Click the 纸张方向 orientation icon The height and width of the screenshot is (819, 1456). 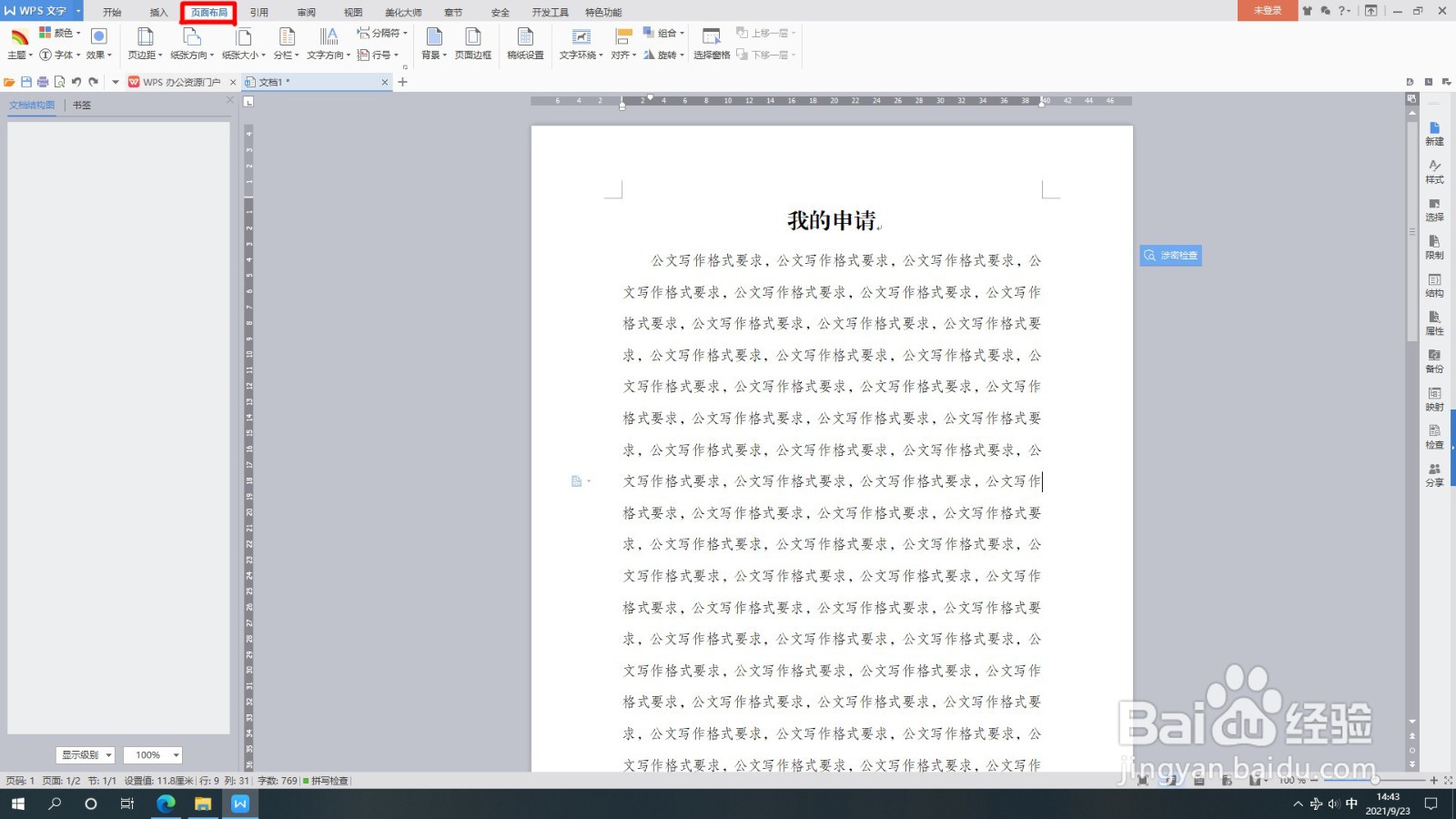191,36
